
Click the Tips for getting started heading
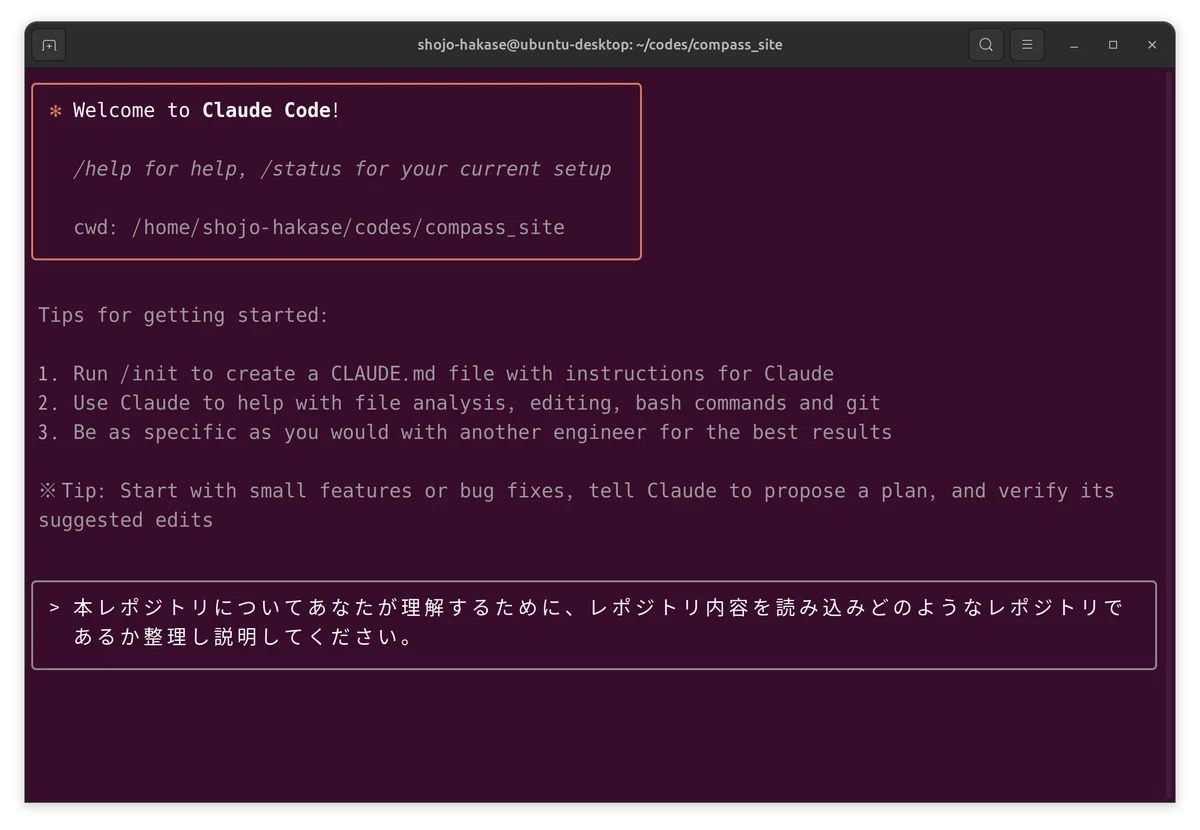184,316
